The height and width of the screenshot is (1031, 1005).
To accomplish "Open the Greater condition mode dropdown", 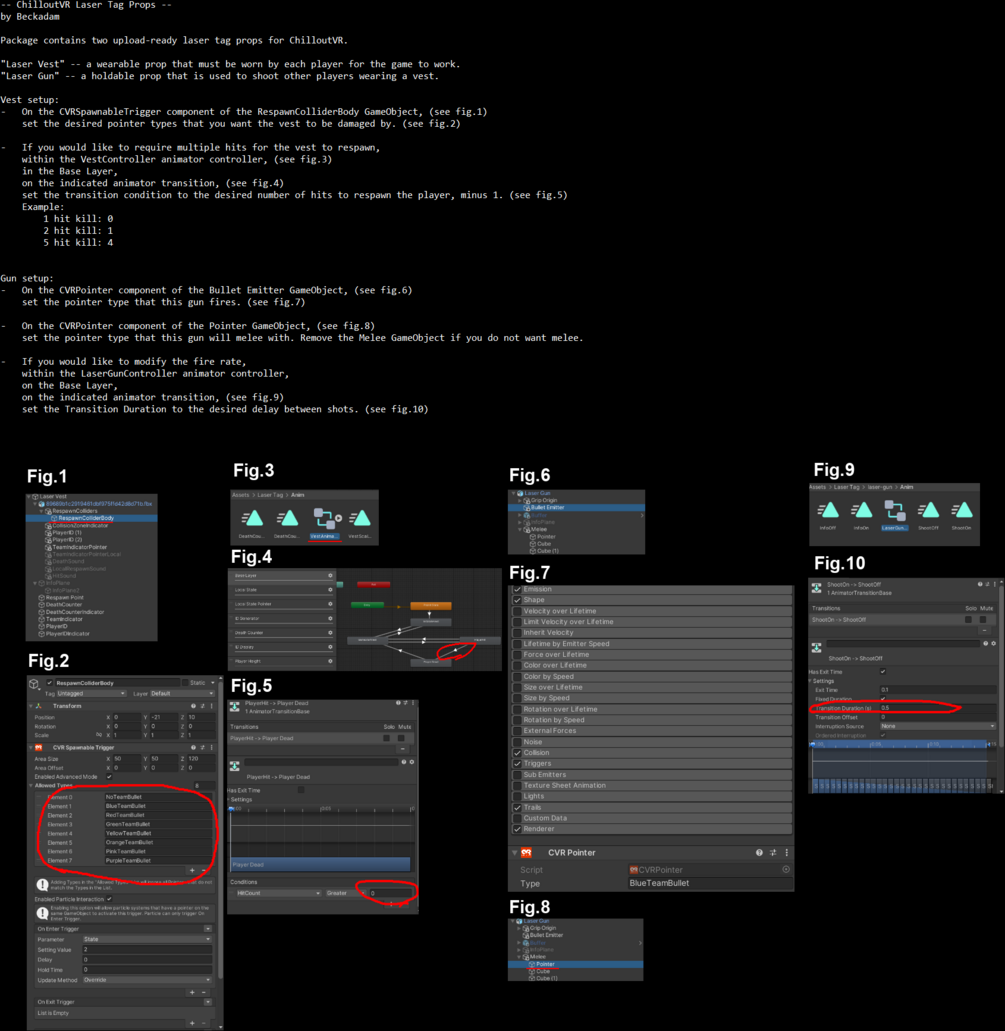I will pos(345,893).
